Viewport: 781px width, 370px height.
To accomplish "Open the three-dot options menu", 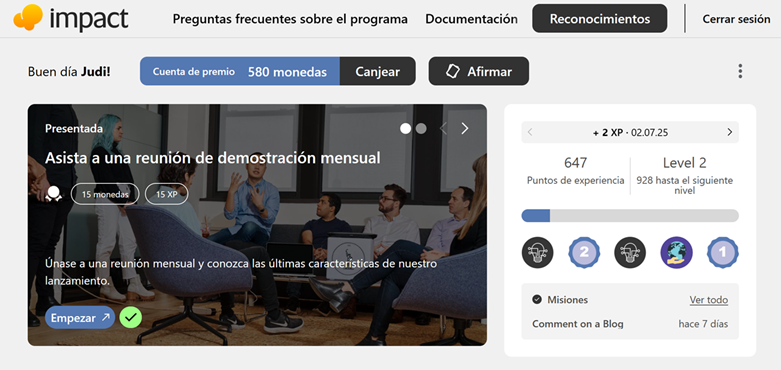I will tap(740, 71).
